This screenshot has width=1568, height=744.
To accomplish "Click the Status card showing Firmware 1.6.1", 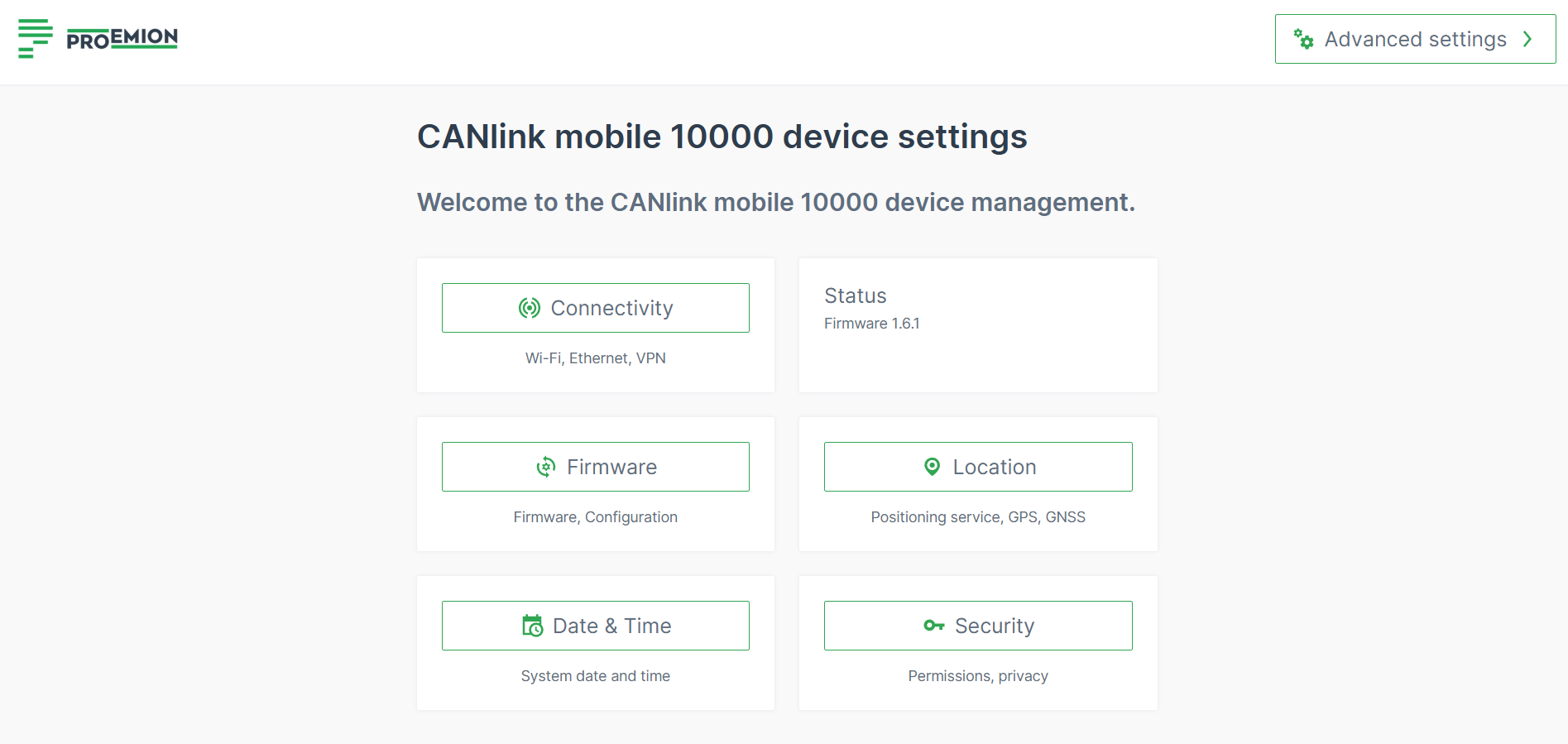I will pyautogui.click(x=978, y=324).
